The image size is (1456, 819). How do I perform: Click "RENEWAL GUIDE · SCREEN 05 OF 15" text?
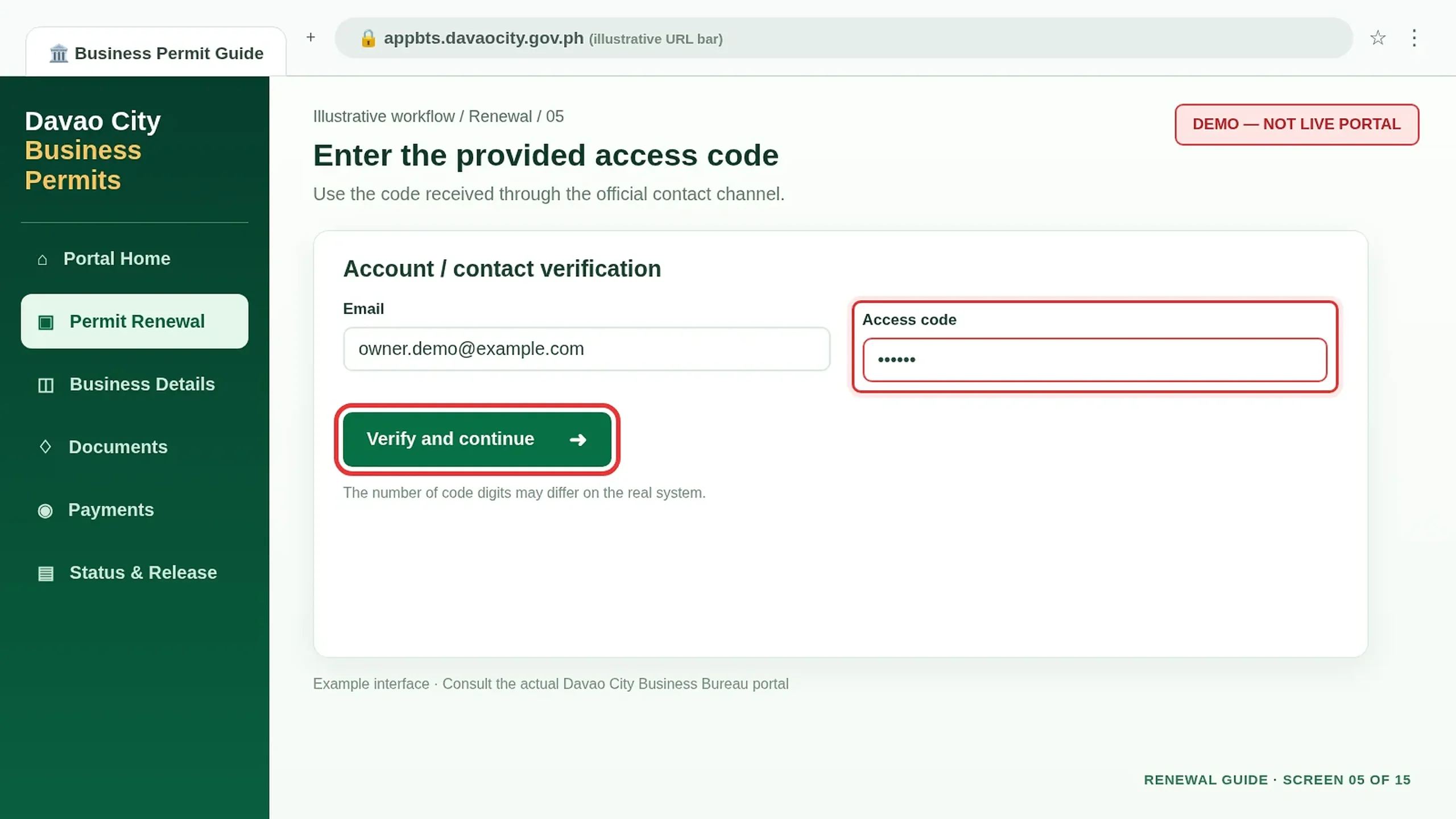1277,780
